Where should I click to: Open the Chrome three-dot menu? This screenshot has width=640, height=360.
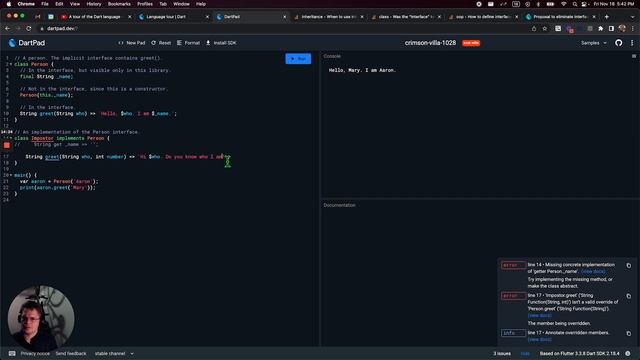(633, 29)
